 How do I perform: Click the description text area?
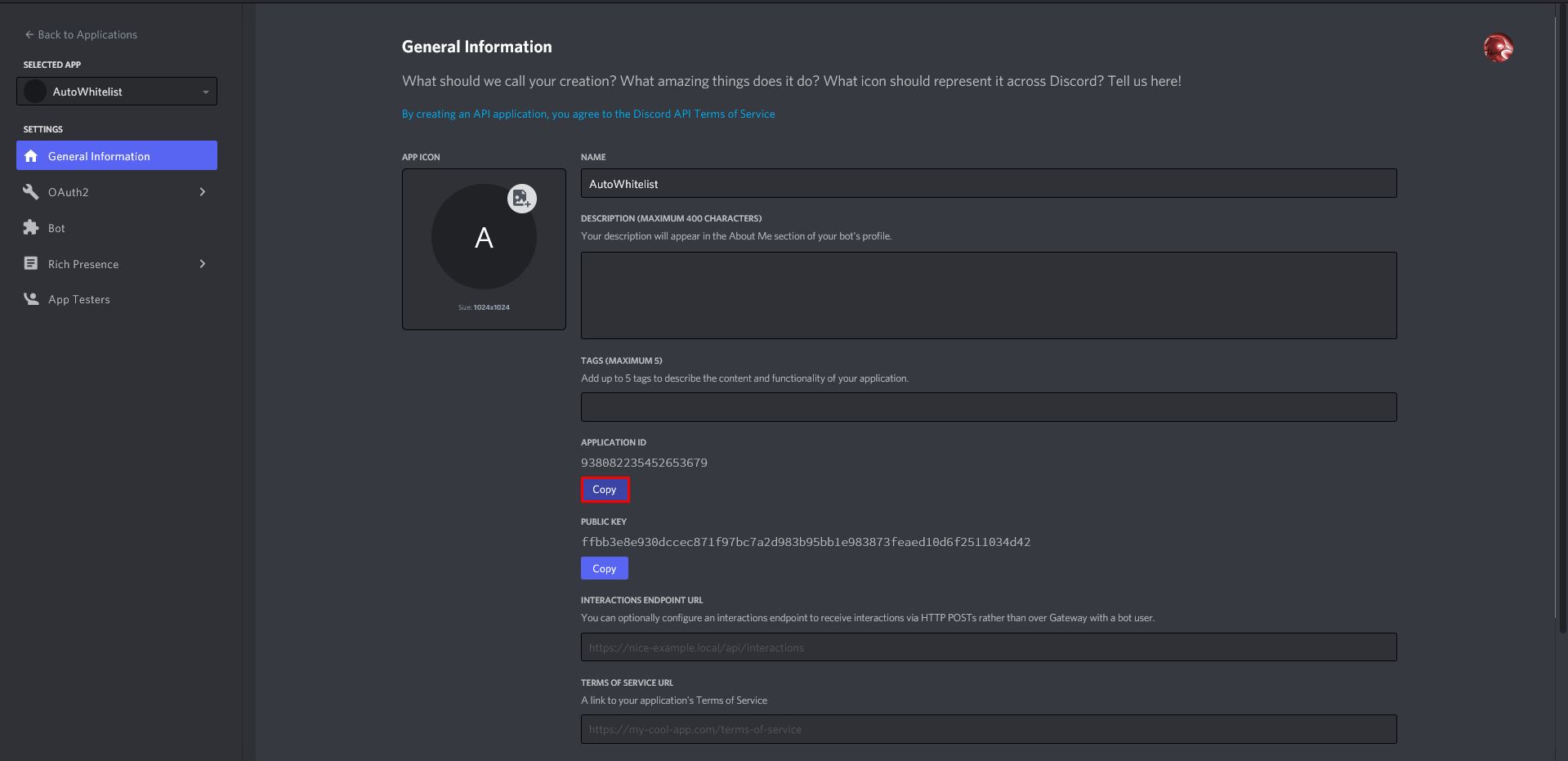pyautogui.click(x=988, y=294)
